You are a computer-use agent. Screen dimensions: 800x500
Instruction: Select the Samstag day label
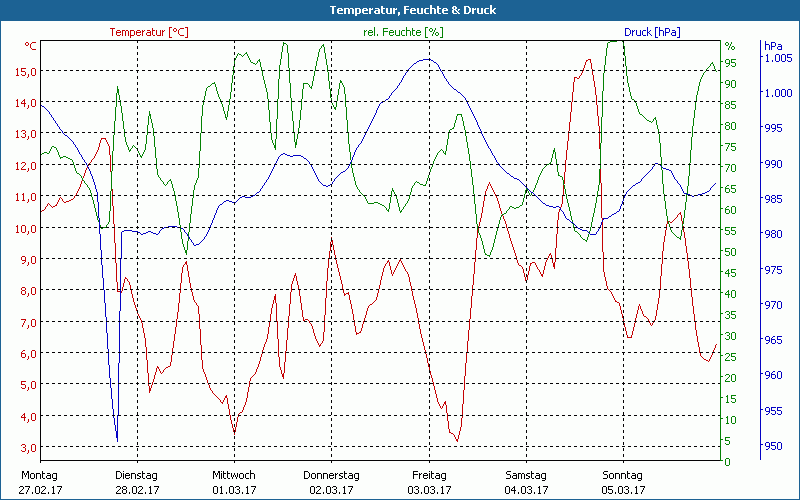coord(526,475)
